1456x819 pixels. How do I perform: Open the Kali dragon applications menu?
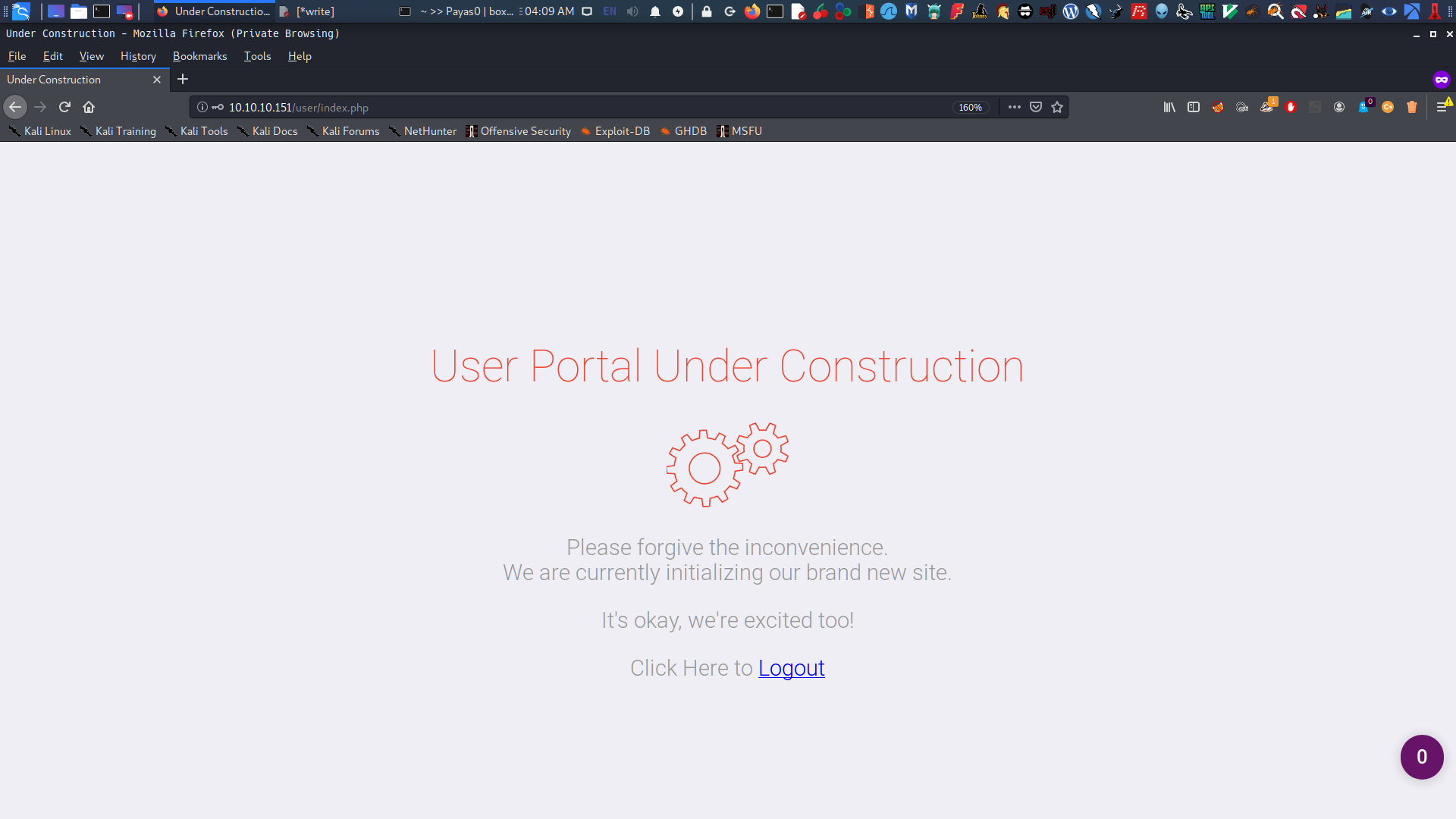point(21,11)
